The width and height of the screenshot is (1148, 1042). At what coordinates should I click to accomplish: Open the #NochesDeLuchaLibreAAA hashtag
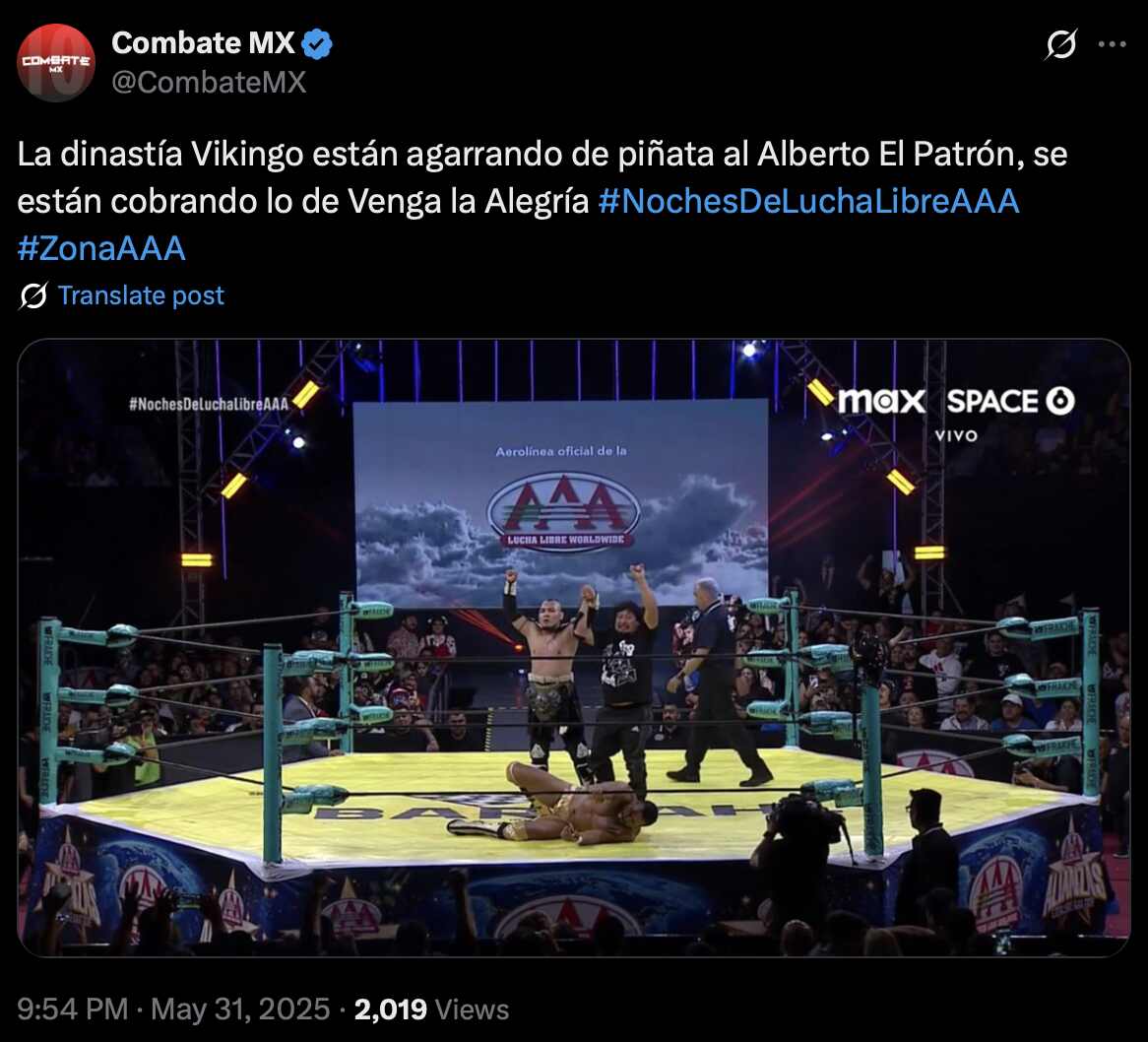(x=808, y=201)
